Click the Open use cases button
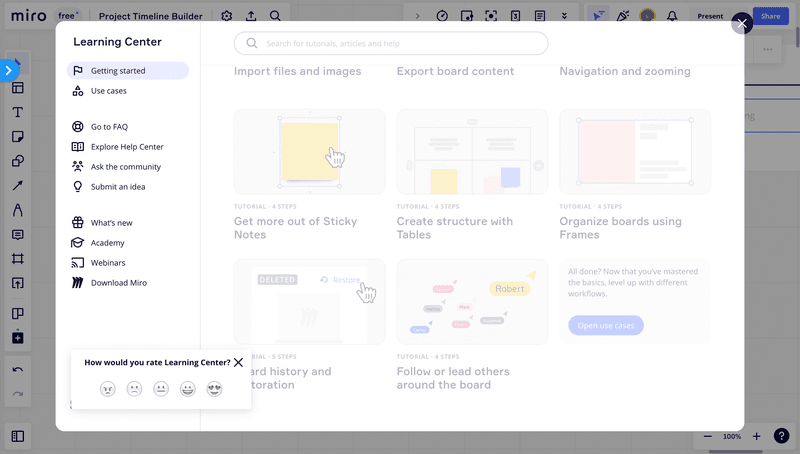800x454 pixels. click(606, 325)
